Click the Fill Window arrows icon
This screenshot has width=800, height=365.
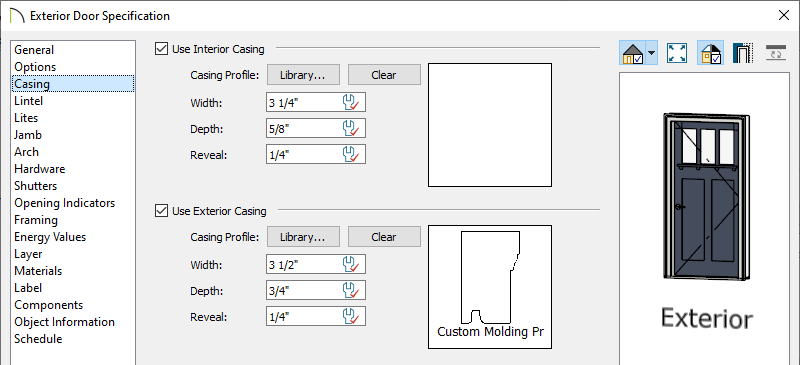click(677, 53)
